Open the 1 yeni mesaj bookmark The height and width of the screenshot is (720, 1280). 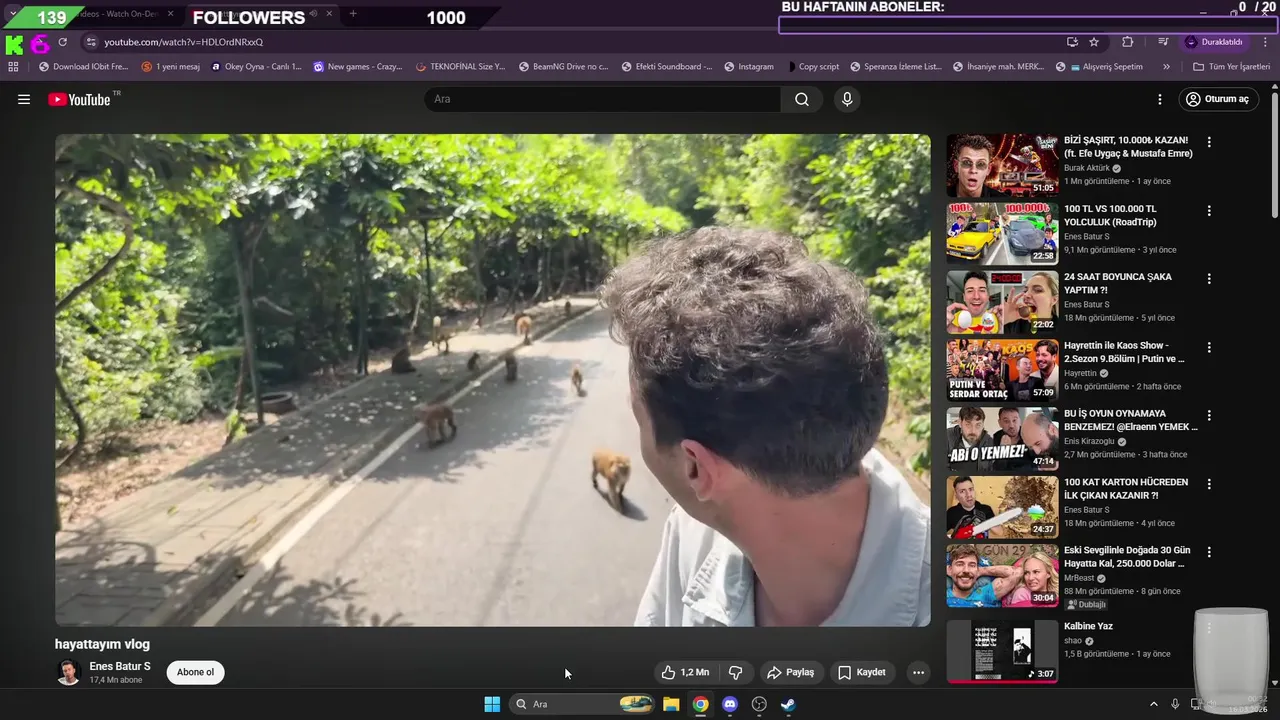pyautogui.click(x=171, y=67)
